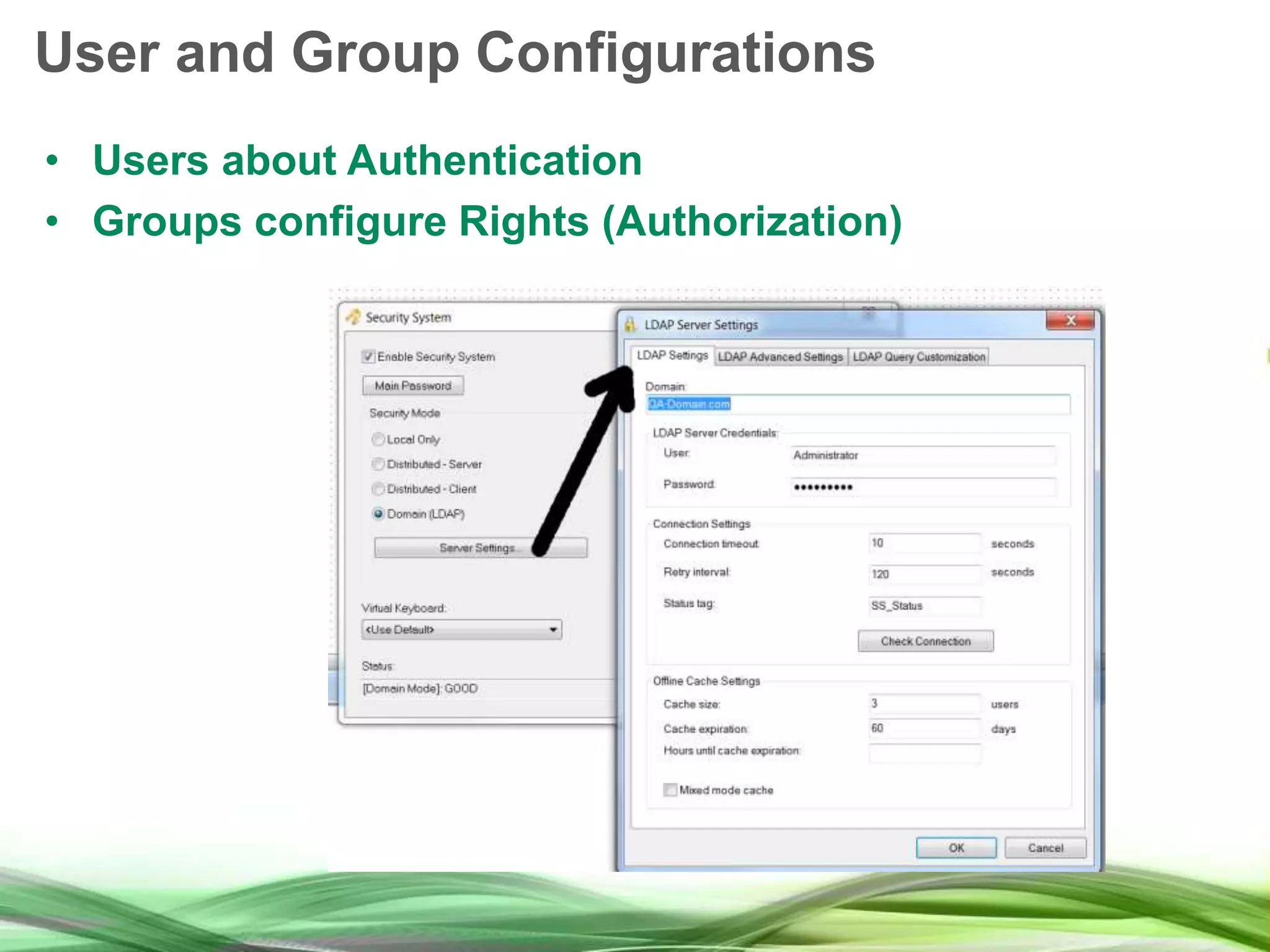Click the Cache size field
This screenshot has height=952, width=1270.
925,703
